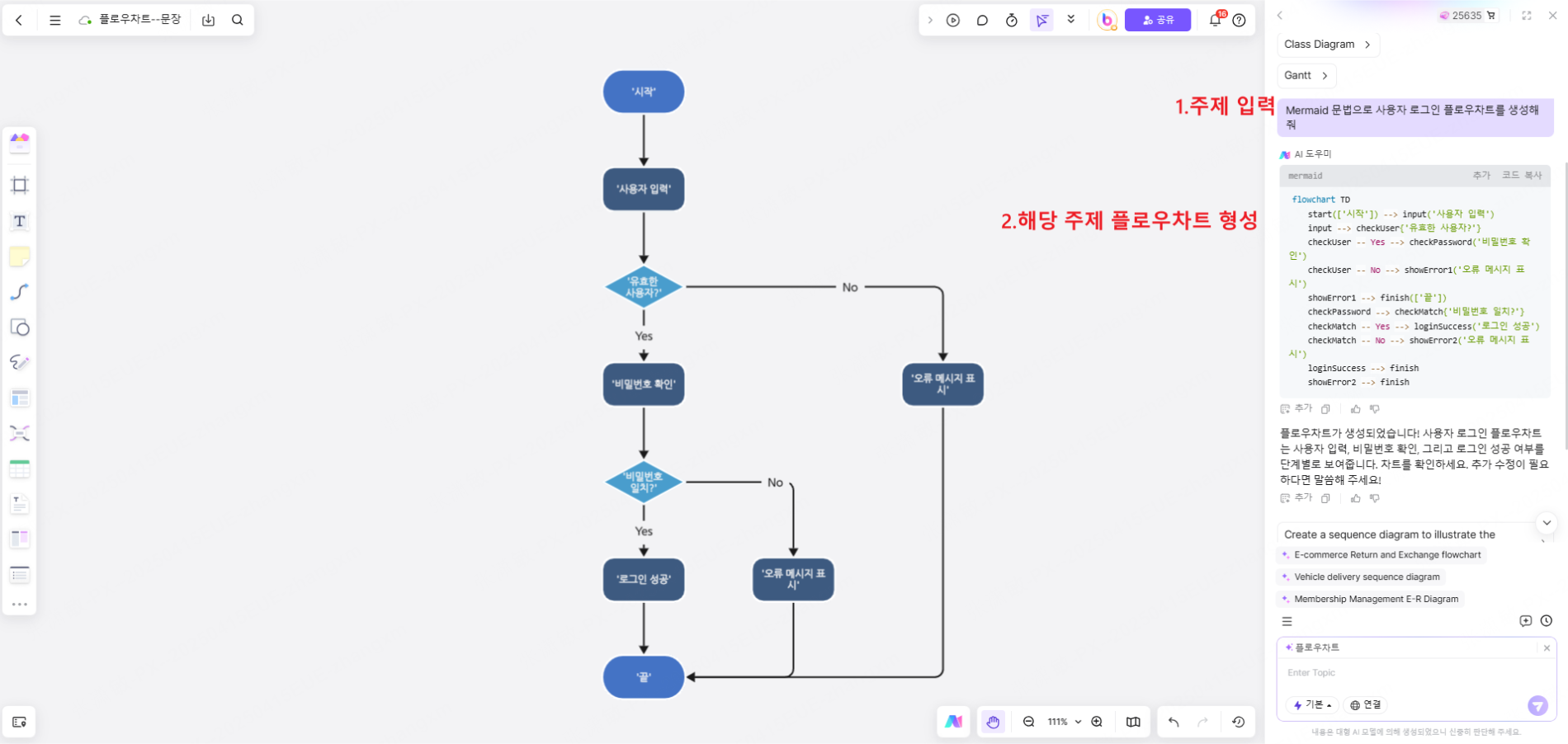Click 추가 in the mermaid code header
The height and width of the screenshot is (744, 1568).
point(1482,176)
